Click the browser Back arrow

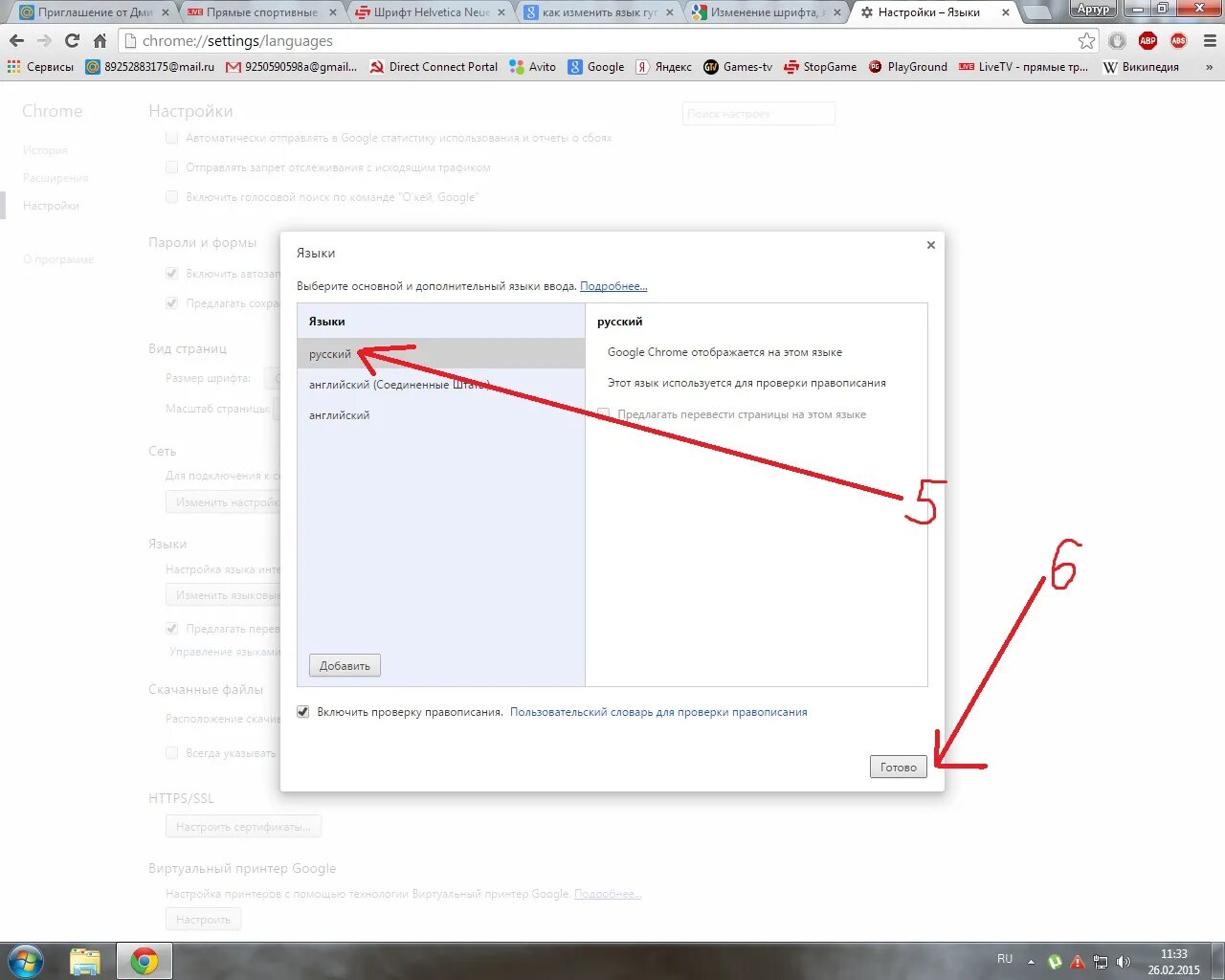(x=16, y=41)
